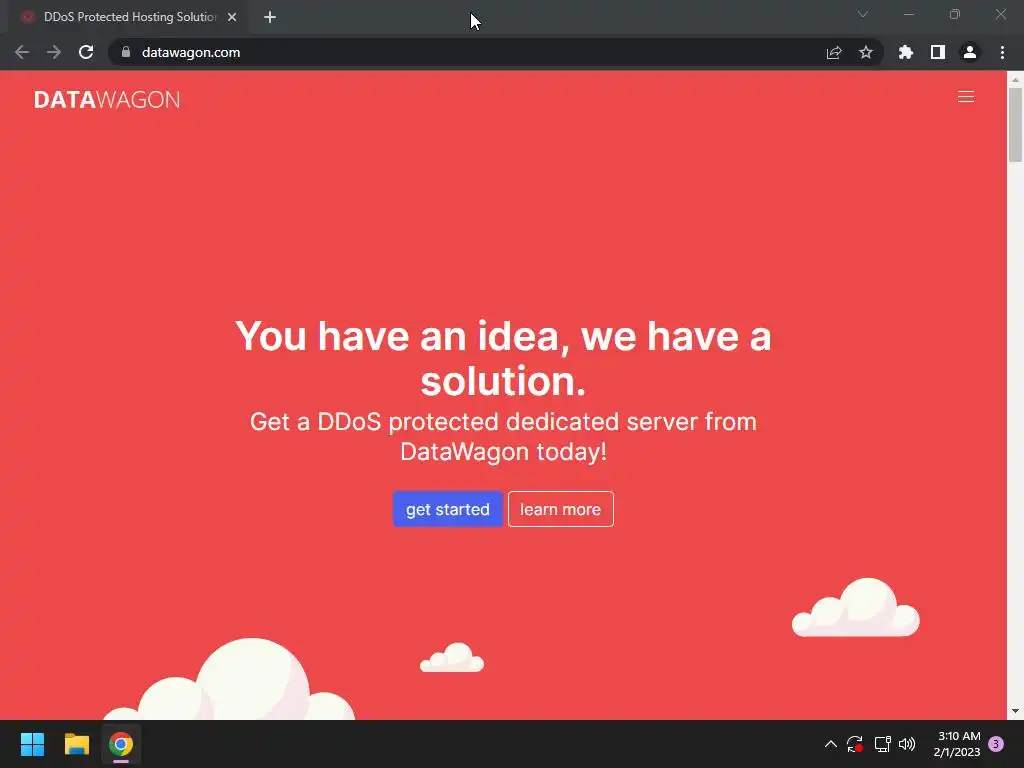The height and width of the screenshot is (768, 1024).
Task: Click the sync status tray icon
Action: [x=855, y=744]
